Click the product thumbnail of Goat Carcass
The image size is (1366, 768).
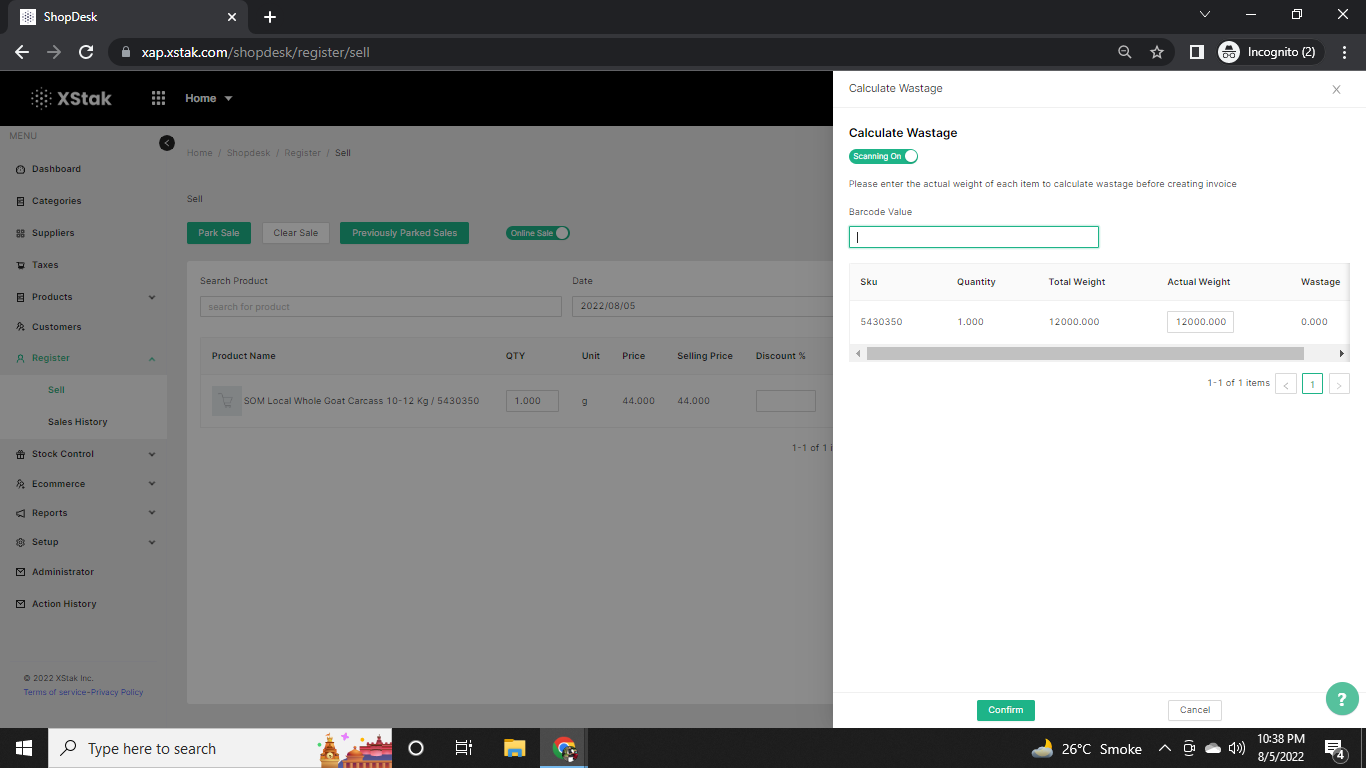[x=227, y=401]
